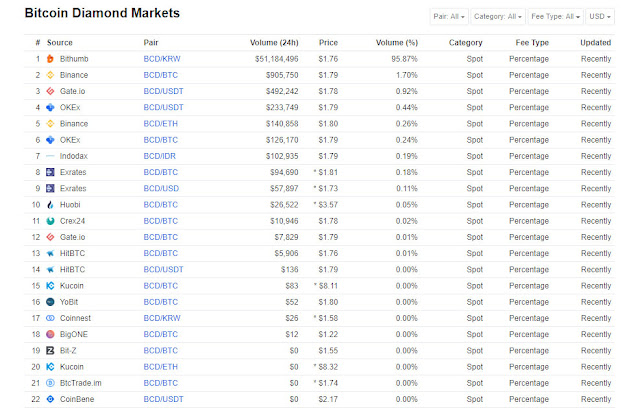Sort by Volume (%) column header
This screenshot has height=413, width=640.
coord(396,42)
